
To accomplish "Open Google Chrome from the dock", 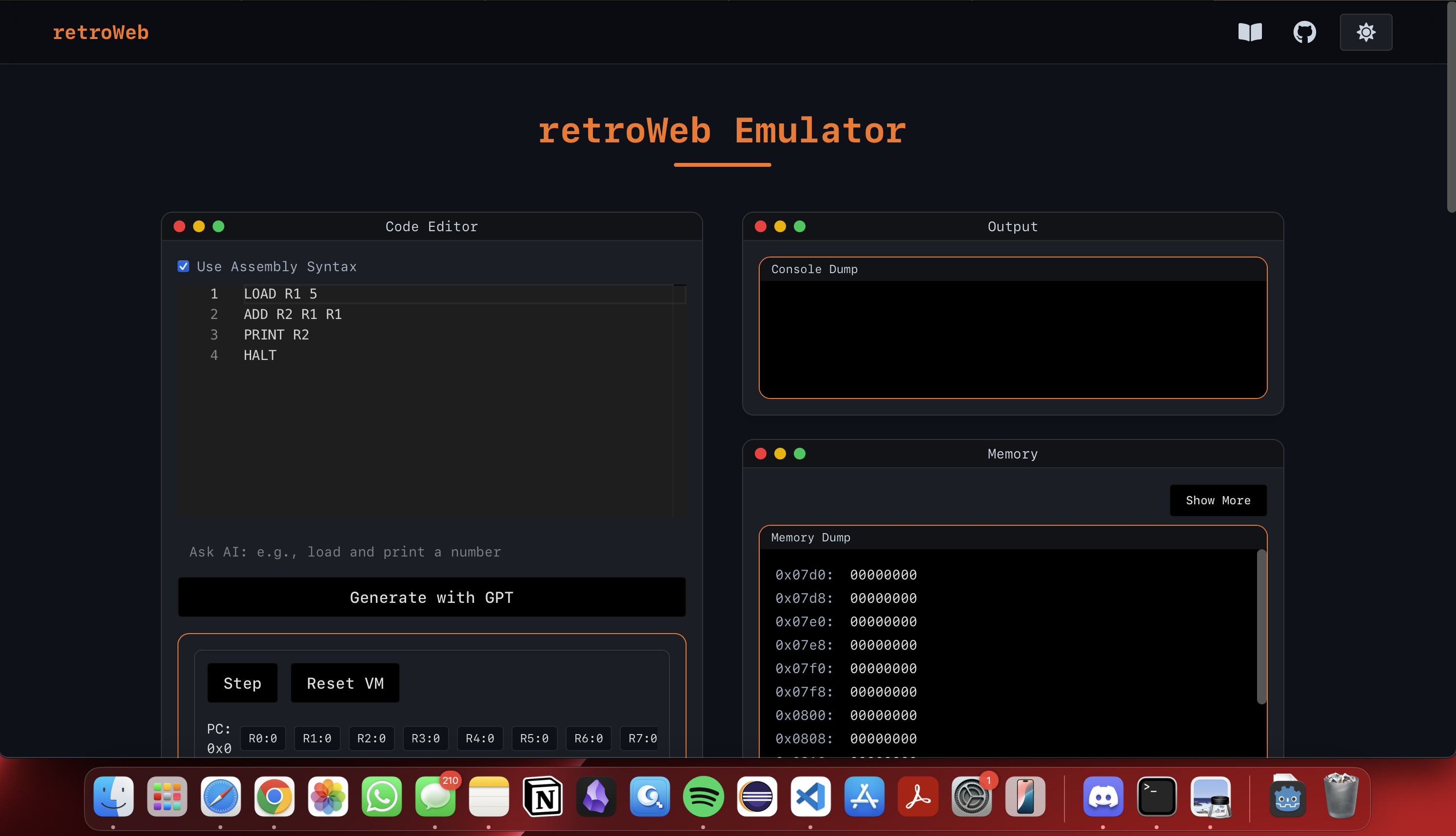I will (x=275, y=796).
